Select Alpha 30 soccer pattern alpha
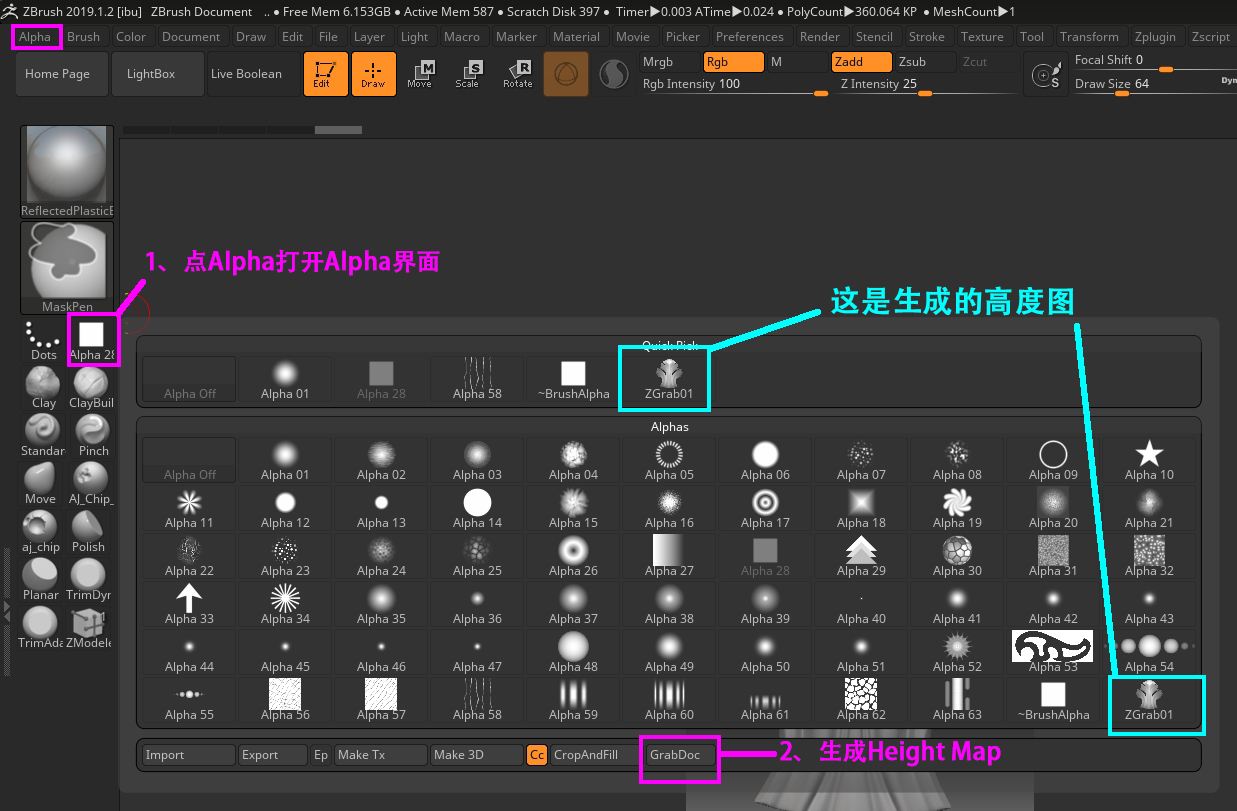 [x=957, y=556]
